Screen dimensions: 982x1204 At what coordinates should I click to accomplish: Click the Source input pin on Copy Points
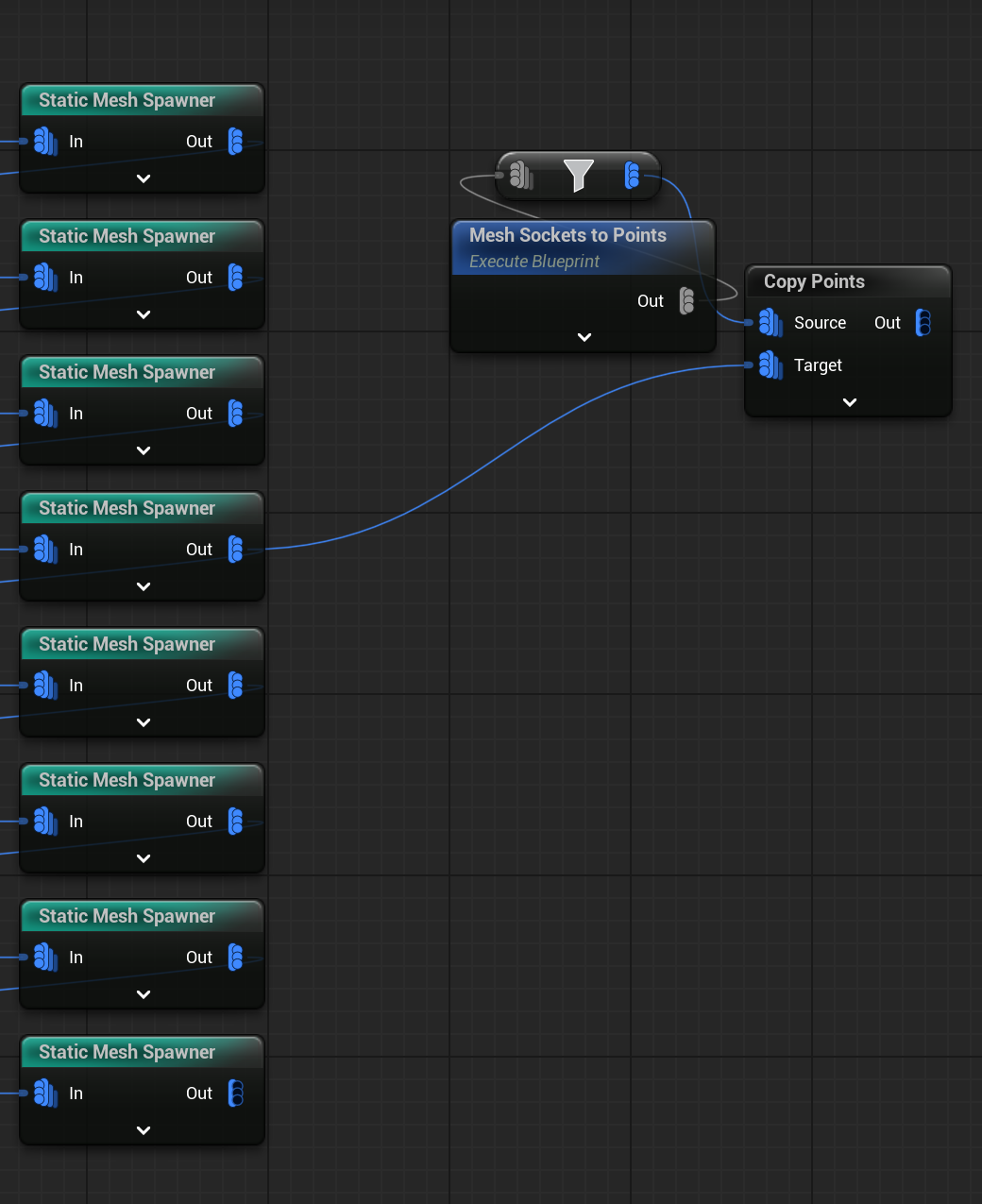point(770,323)
